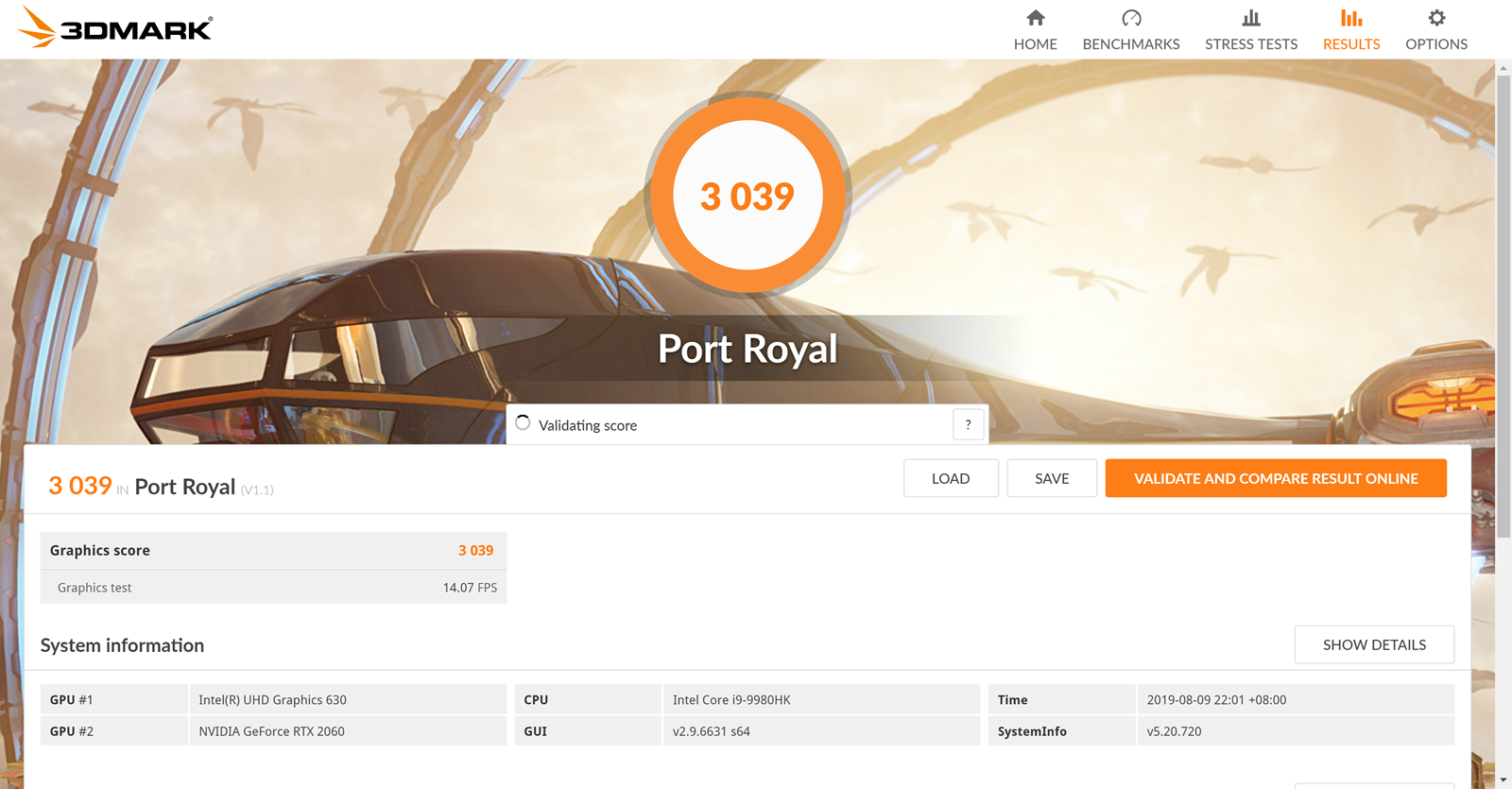Image resolution: width=1512 pixels, height=789 pixels.
Task: Load a saved result with LOAD
Action: click(950, 478)
